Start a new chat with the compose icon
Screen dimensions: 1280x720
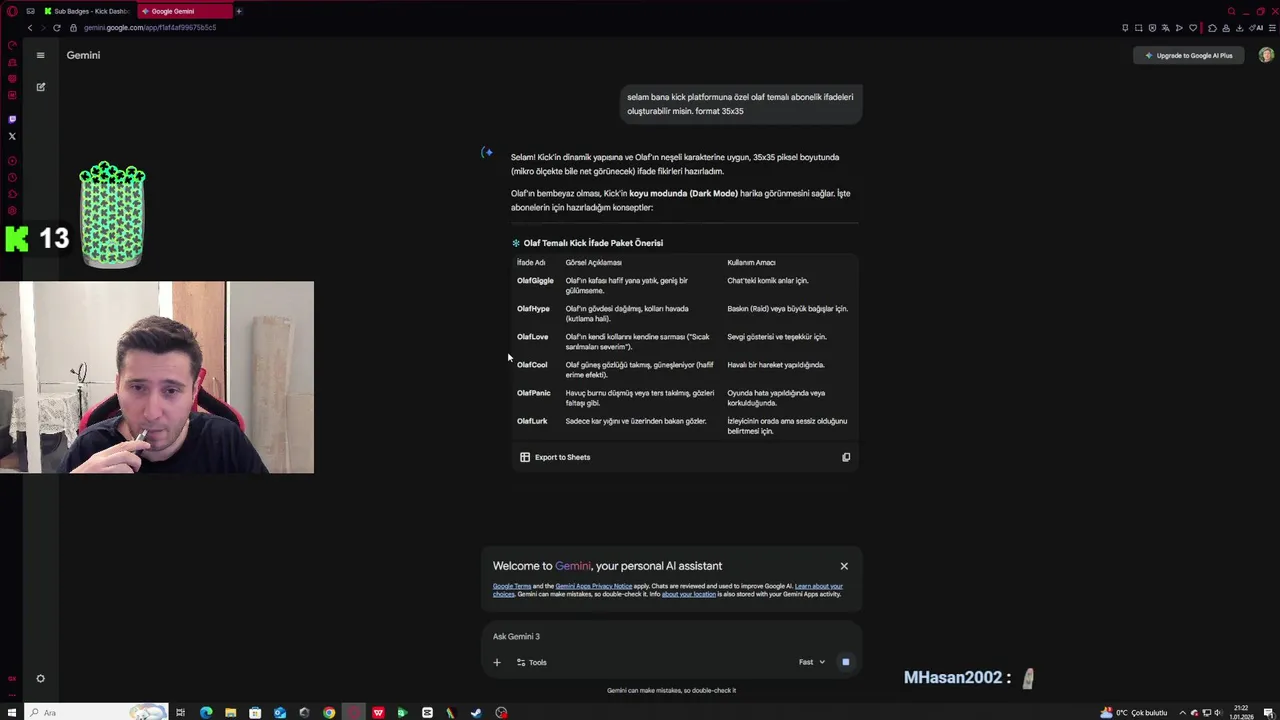click(x=41, y=87)
